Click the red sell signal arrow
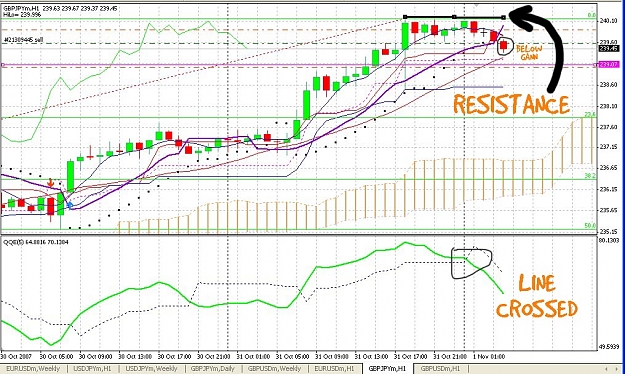 pyautogui.click(x=51, y=183)
